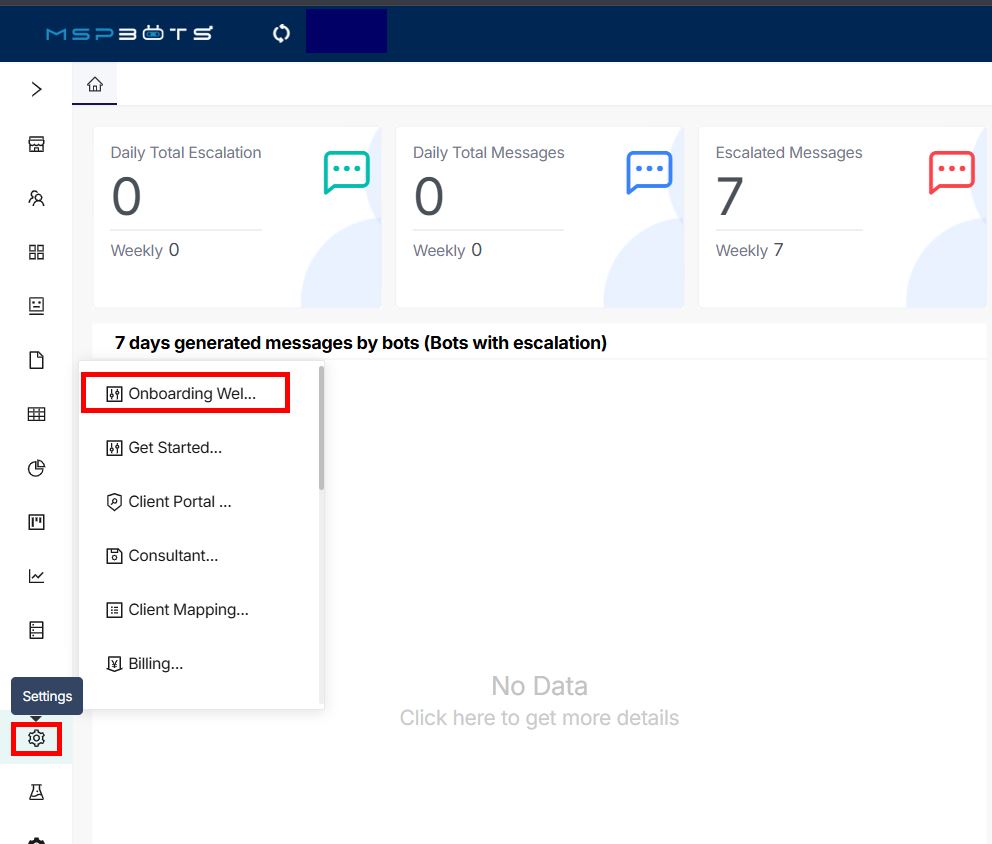Image resolution: width=992 pixels, height=844 pixels.
Task: Click the Settings gear icon in sidebar
Action: (36, 738)
